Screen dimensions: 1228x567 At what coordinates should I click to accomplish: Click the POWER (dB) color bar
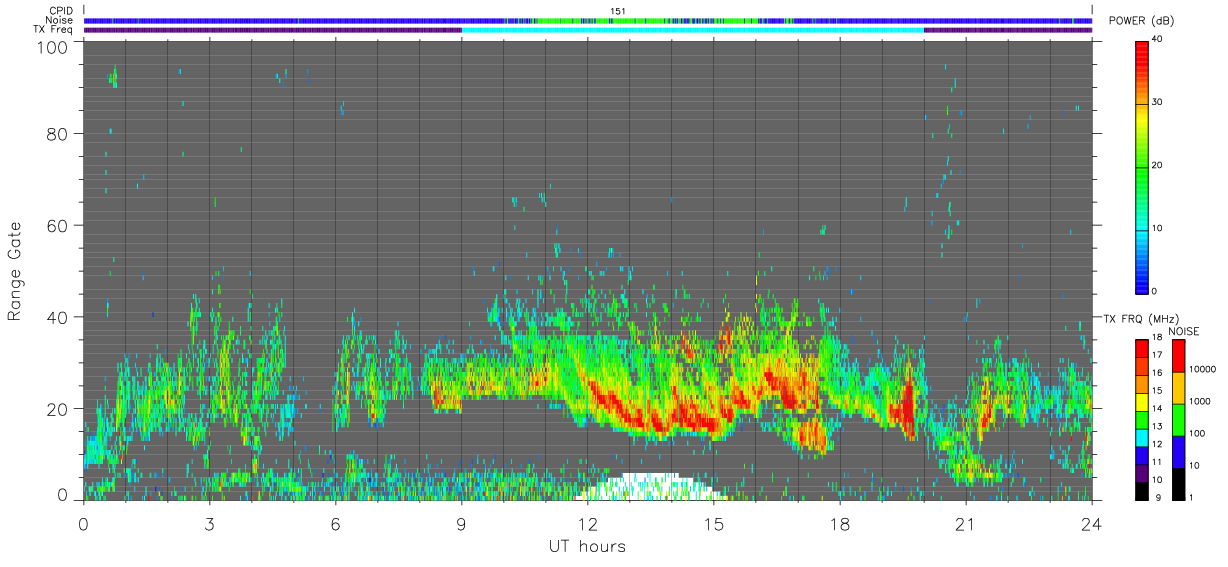(1142, 166)
